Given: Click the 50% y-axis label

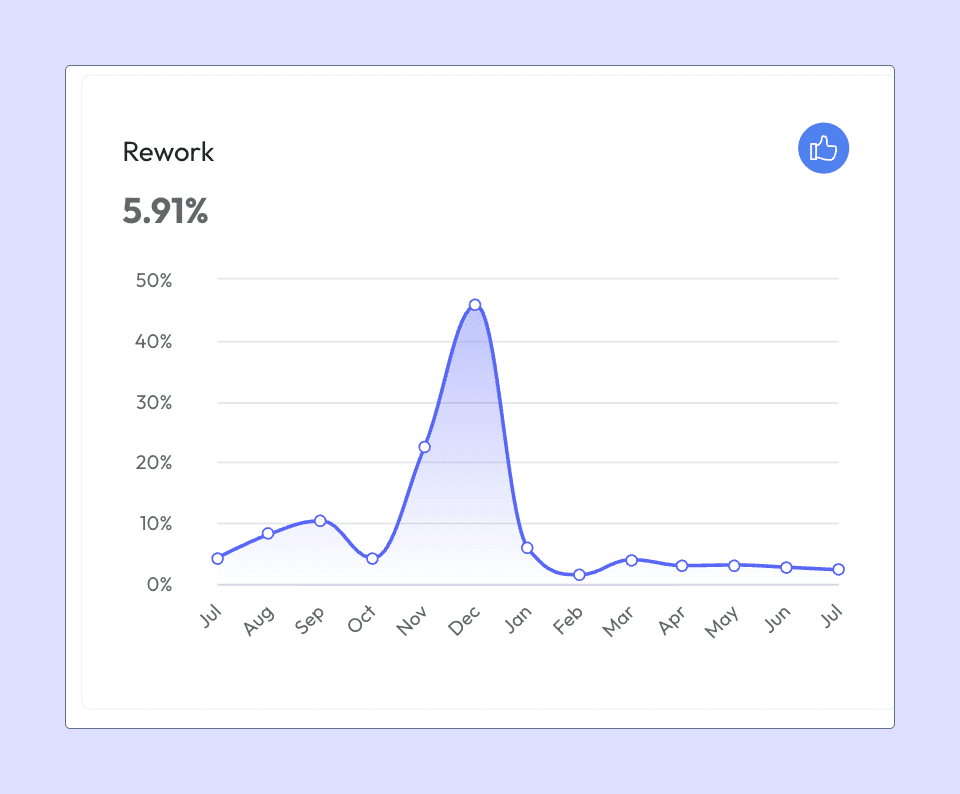Looking at the screenshot, I should pyautogui.click(x=154, y=280).
